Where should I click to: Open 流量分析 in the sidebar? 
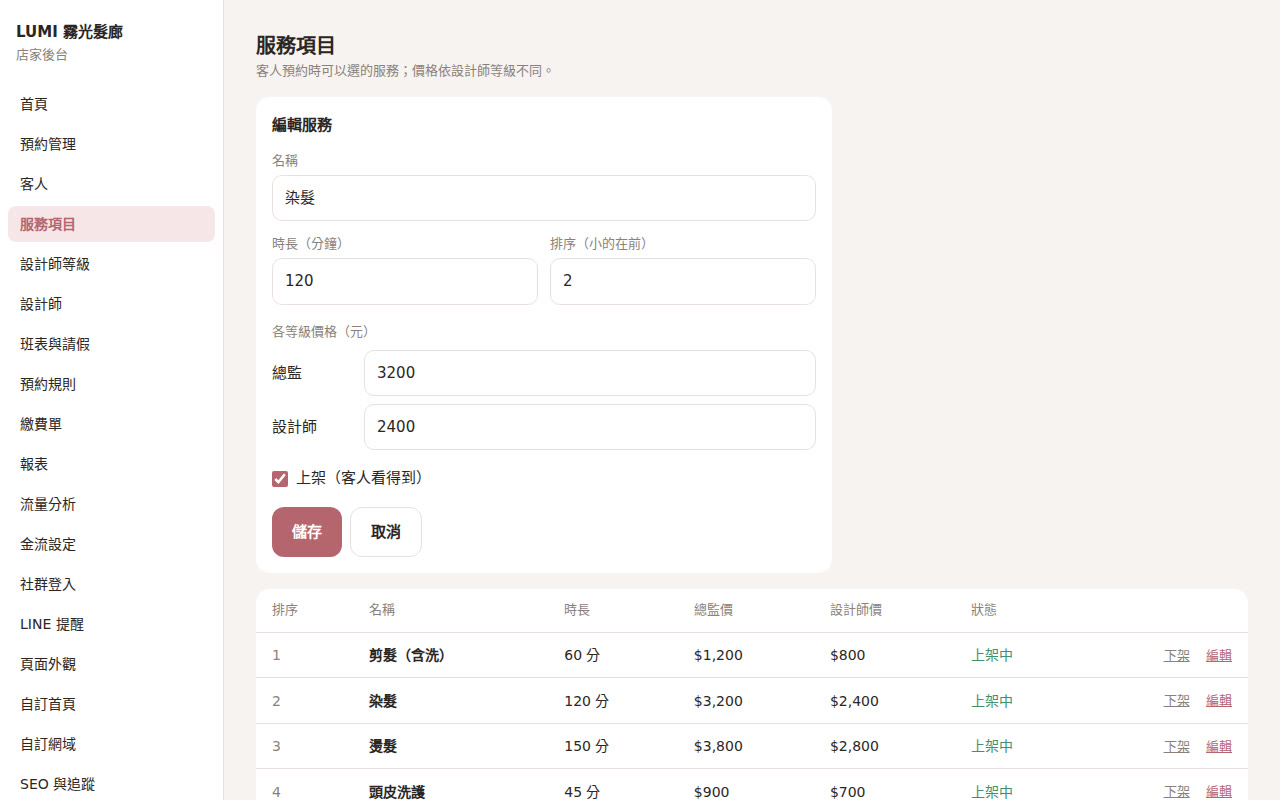point(111,504)
